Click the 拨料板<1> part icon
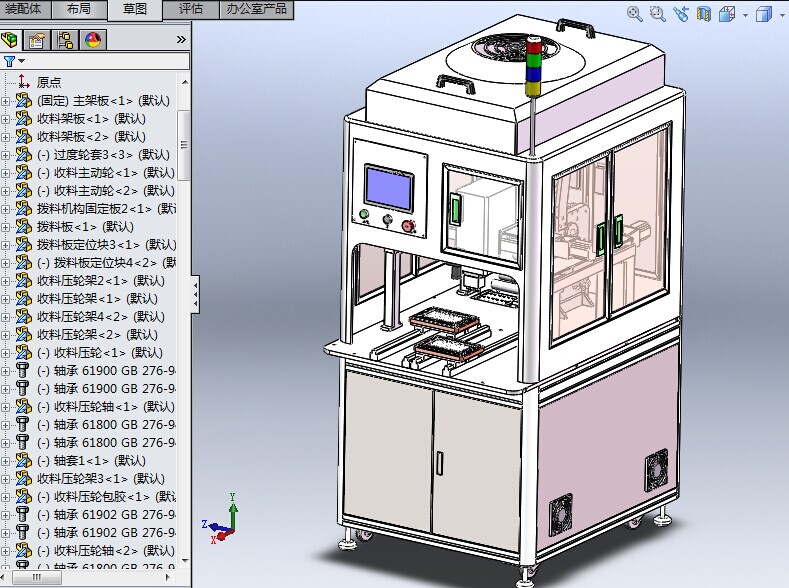 23,227
